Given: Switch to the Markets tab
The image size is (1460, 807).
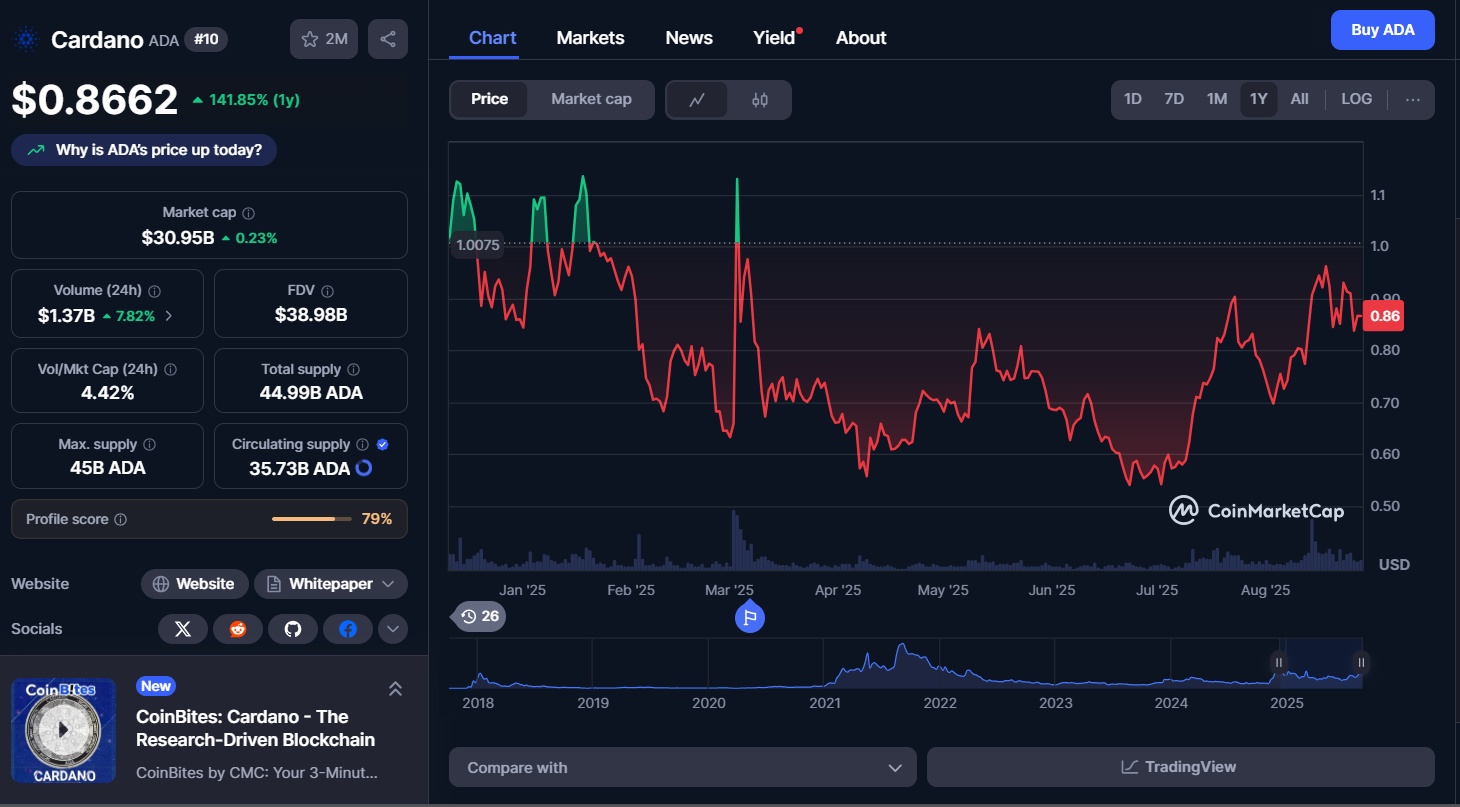Looking at the screenshot, I should (590, 37).
